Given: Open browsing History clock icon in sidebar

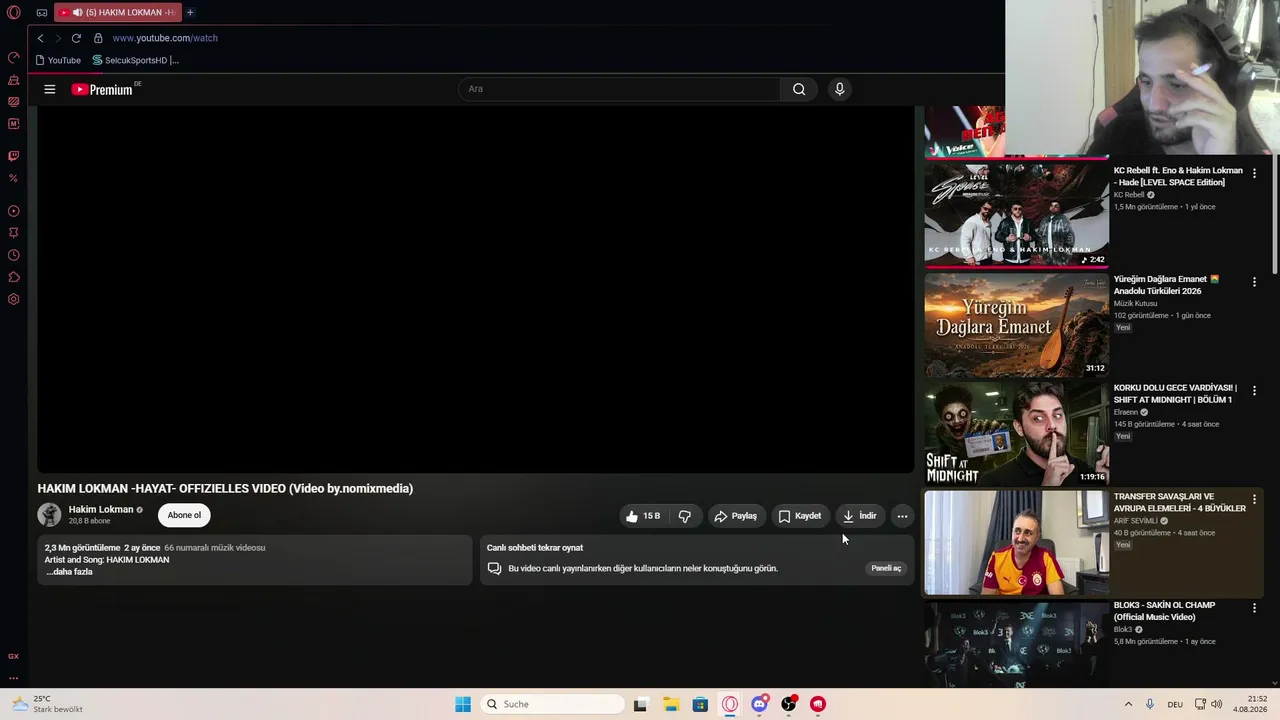Looking at the screenshot, I should coord(14,255).
